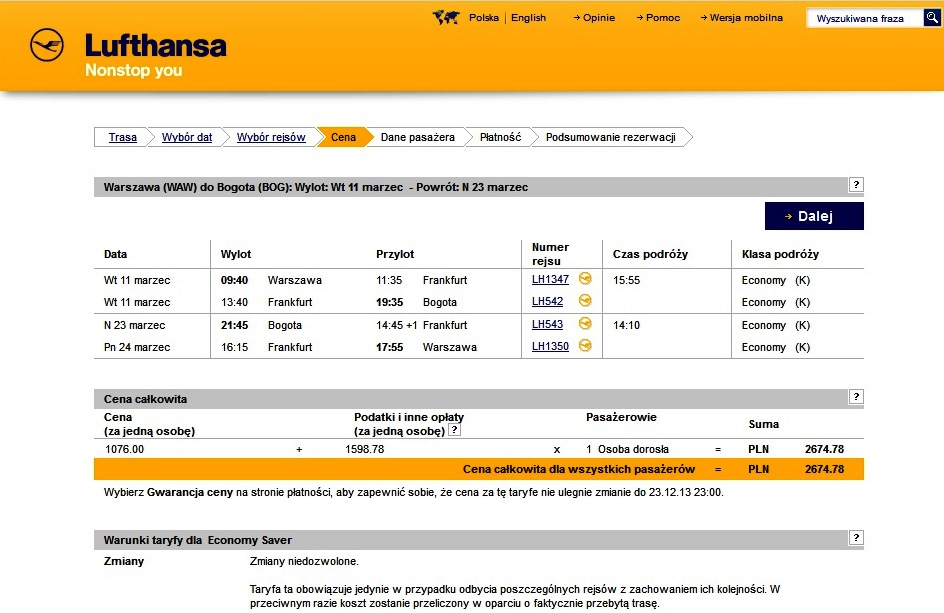Click arrival time 19:35 in Bogota
This screenshot has height=613, width=944.
(x=390, y=302)
